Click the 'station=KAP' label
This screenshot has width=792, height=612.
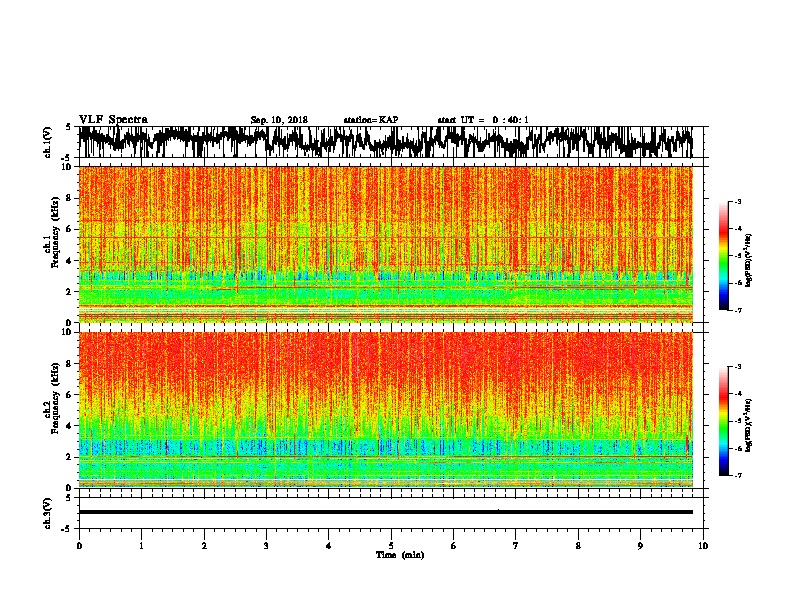click(371, 120)
